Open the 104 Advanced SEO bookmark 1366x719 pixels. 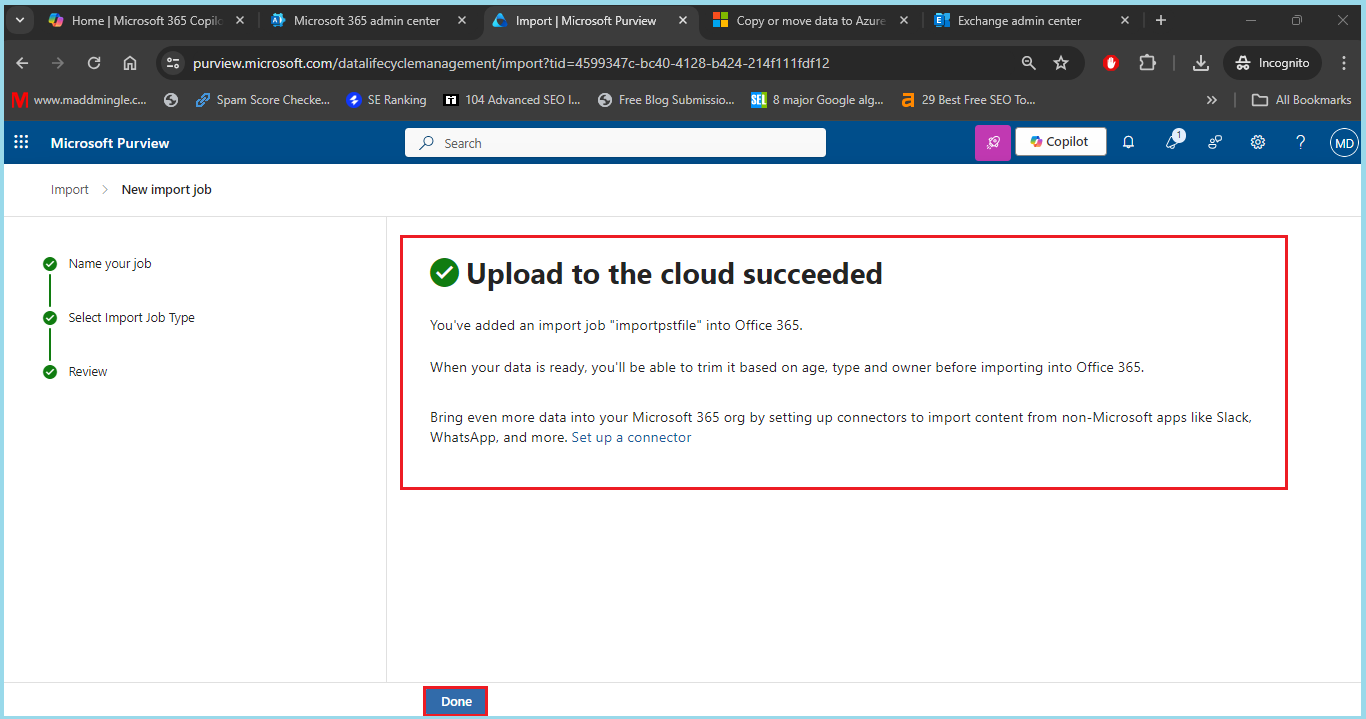coord(512,100)
